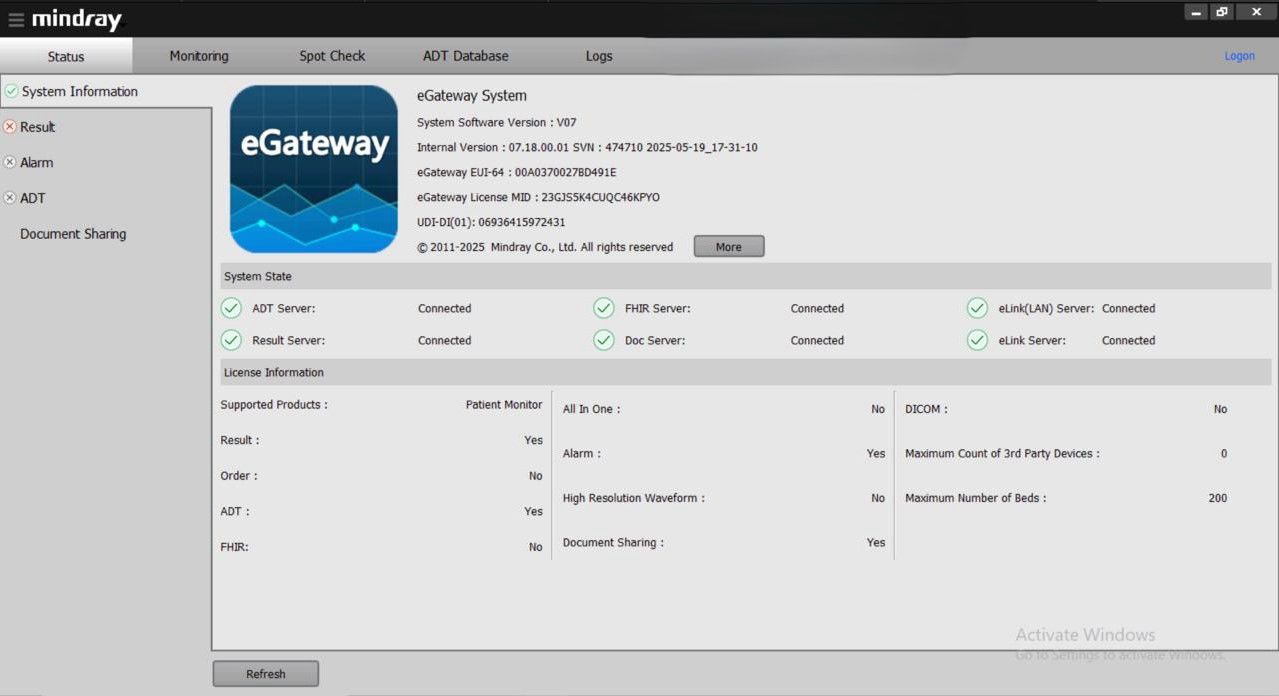This screenshot has height=696, width=1279.
Task: Click the eLink(LAN) Server checkmark icon
Action: (x=977, y=308)
